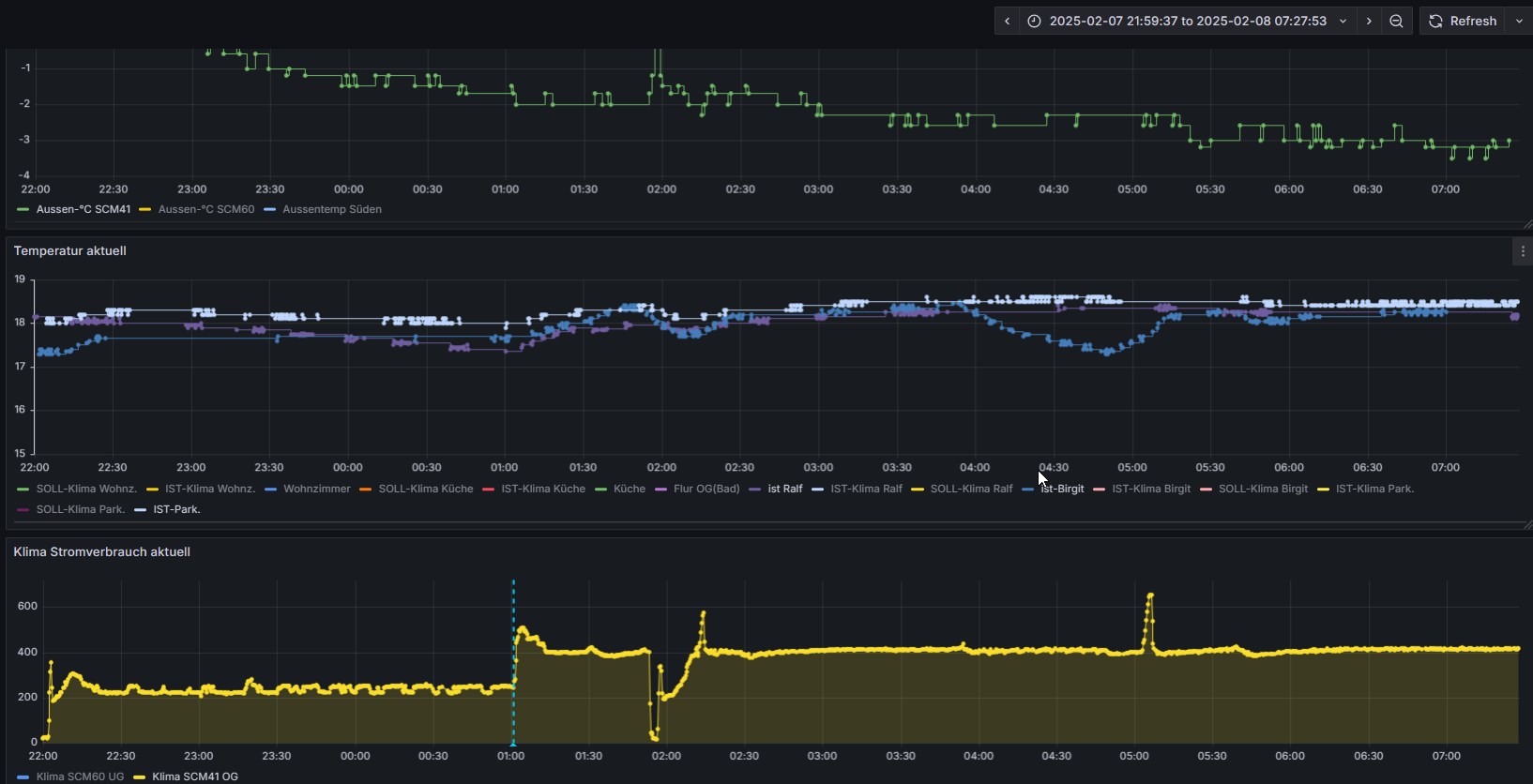Image resolution: width=1533 pixels, height=784 pixels.
Task: Click the Klima Stromverbrauch aktuell panel title
Action: coord(101,551)
